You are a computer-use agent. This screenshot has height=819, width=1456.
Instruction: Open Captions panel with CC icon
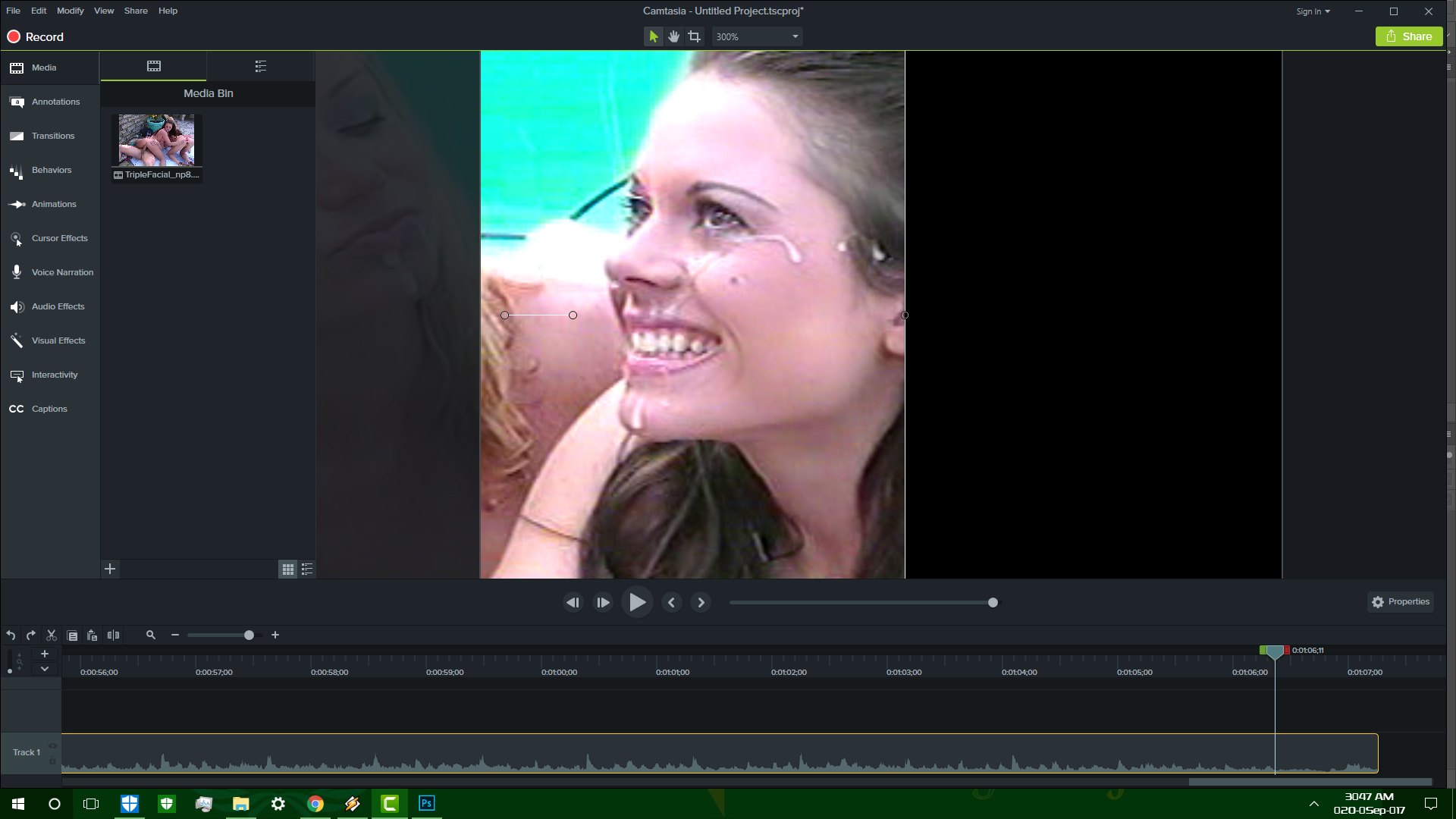50,409
